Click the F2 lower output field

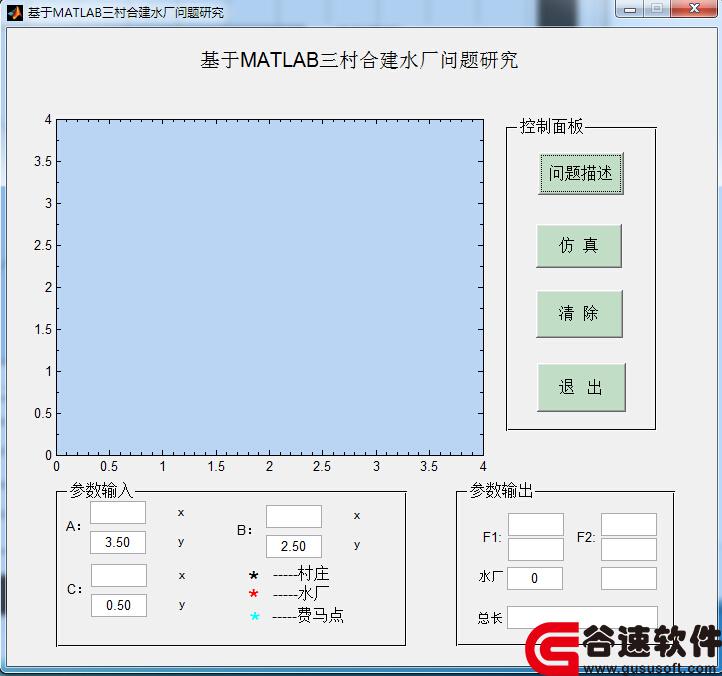[629, 549]
